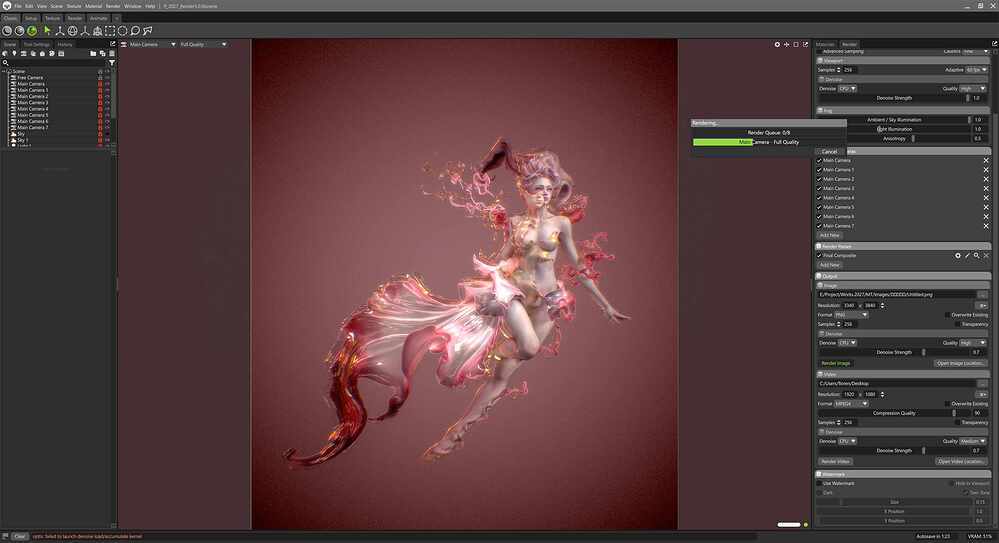999x543 pixels.
Task: Toggle the Final Composite render pass checkbox
Action: [x=819, y=256]
